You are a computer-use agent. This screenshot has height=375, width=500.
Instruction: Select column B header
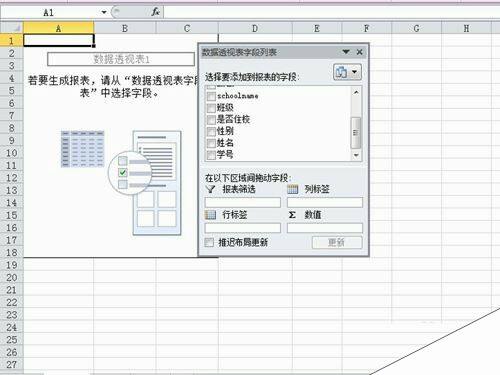tap(125, 28)
